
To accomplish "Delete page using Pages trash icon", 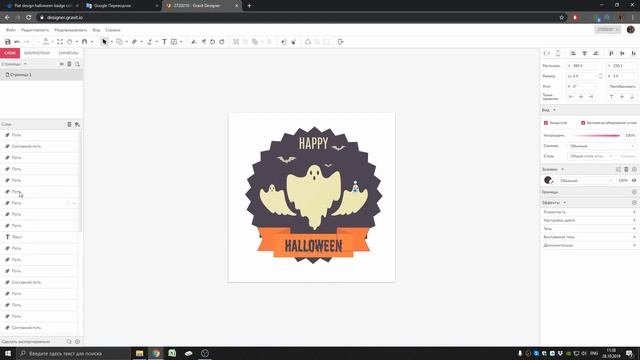I will [69, 64].
